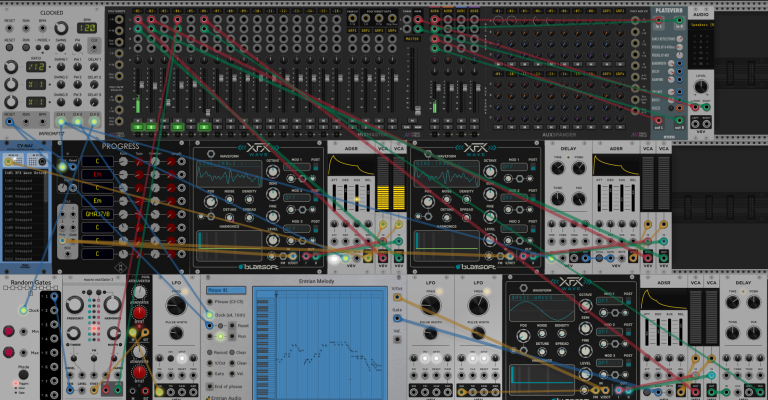Click the Vel. output jack on Entrian Melody
768x400 pixels.
tap(397, 339)
